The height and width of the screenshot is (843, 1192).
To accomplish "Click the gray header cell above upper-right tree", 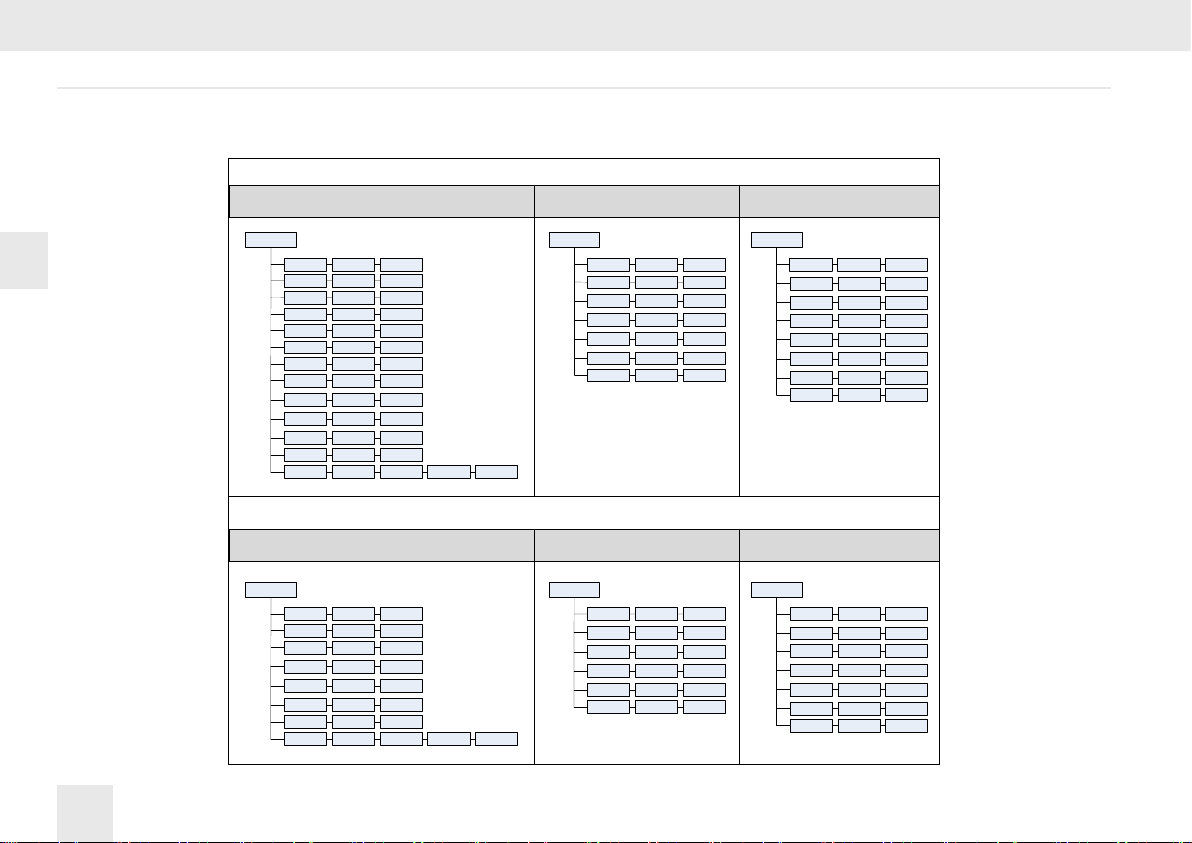I will (x=839, y=201).
